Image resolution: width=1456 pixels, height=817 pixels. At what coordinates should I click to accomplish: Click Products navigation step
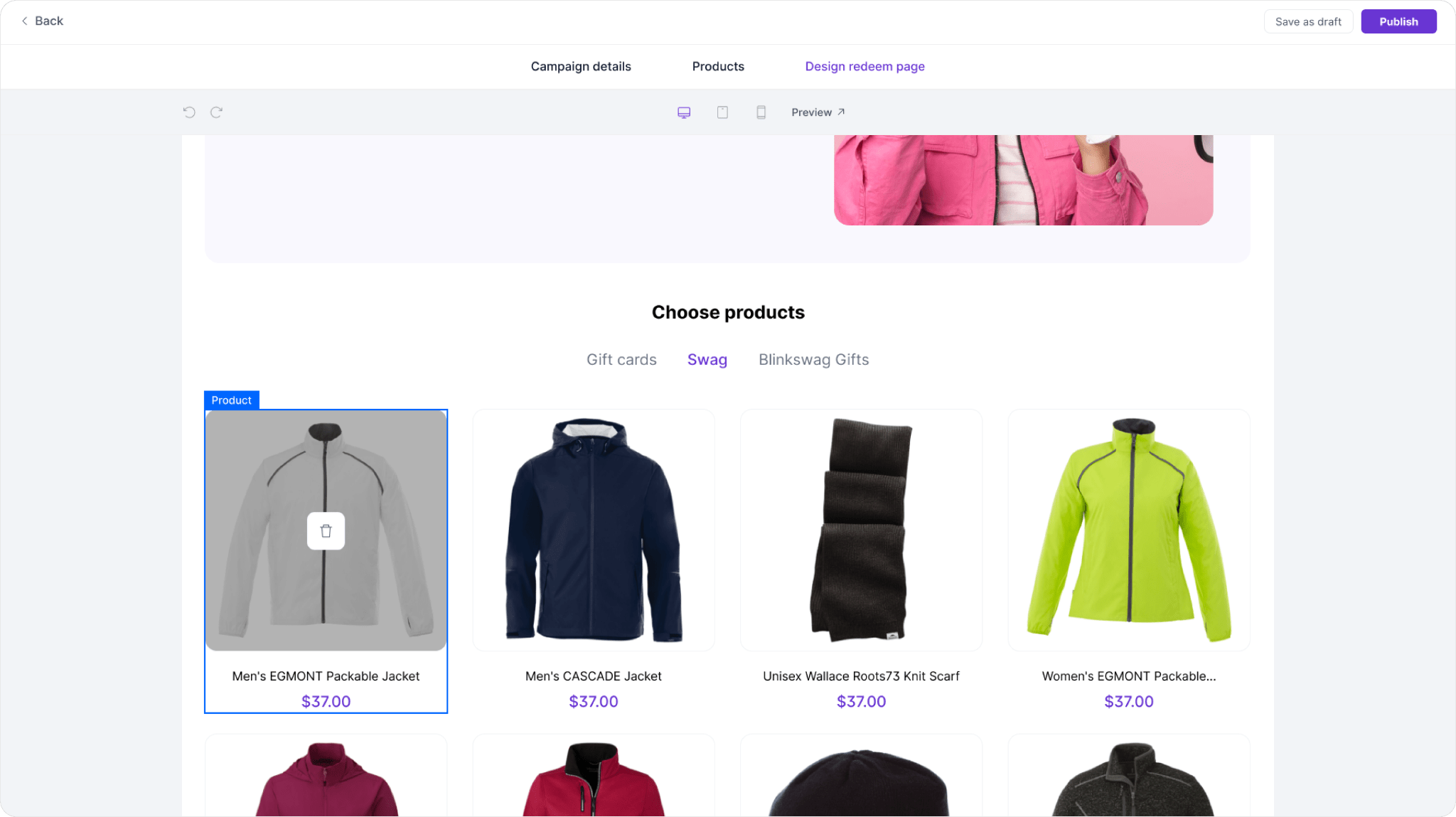point(718,66)
